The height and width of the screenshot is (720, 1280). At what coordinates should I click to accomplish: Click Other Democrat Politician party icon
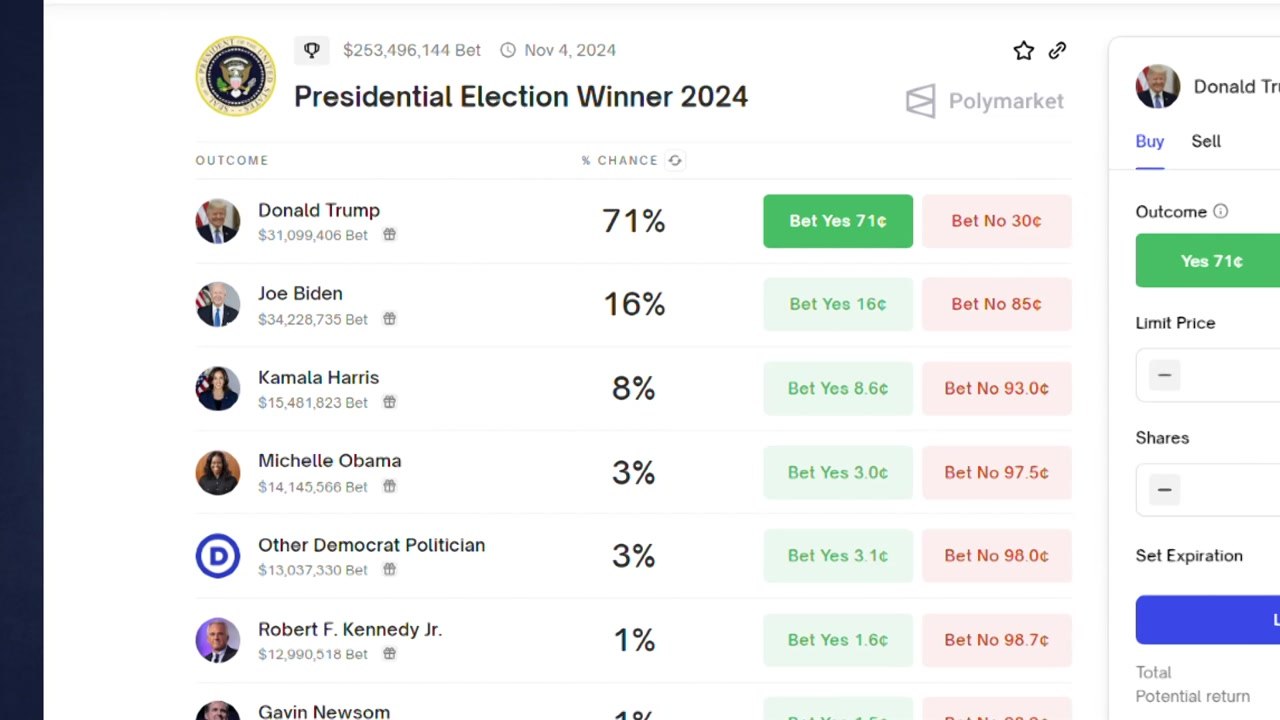click(x=217, y=556)
